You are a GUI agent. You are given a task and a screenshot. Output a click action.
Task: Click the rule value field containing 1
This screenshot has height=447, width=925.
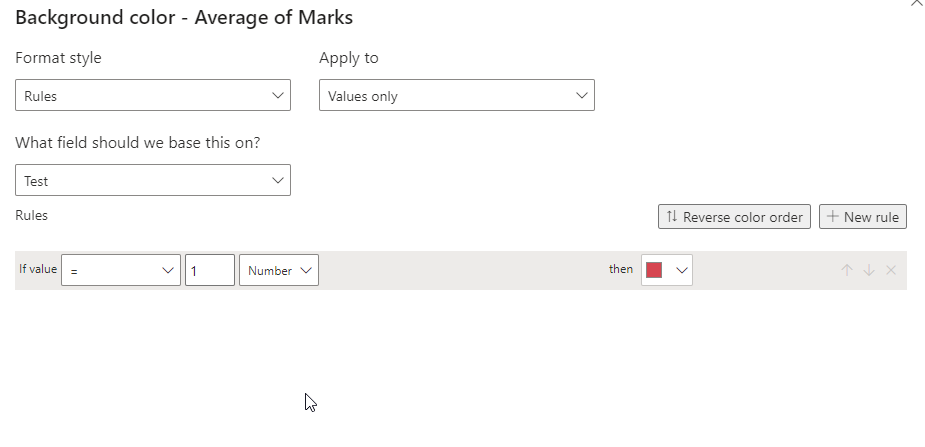click(x=210, y=270)
